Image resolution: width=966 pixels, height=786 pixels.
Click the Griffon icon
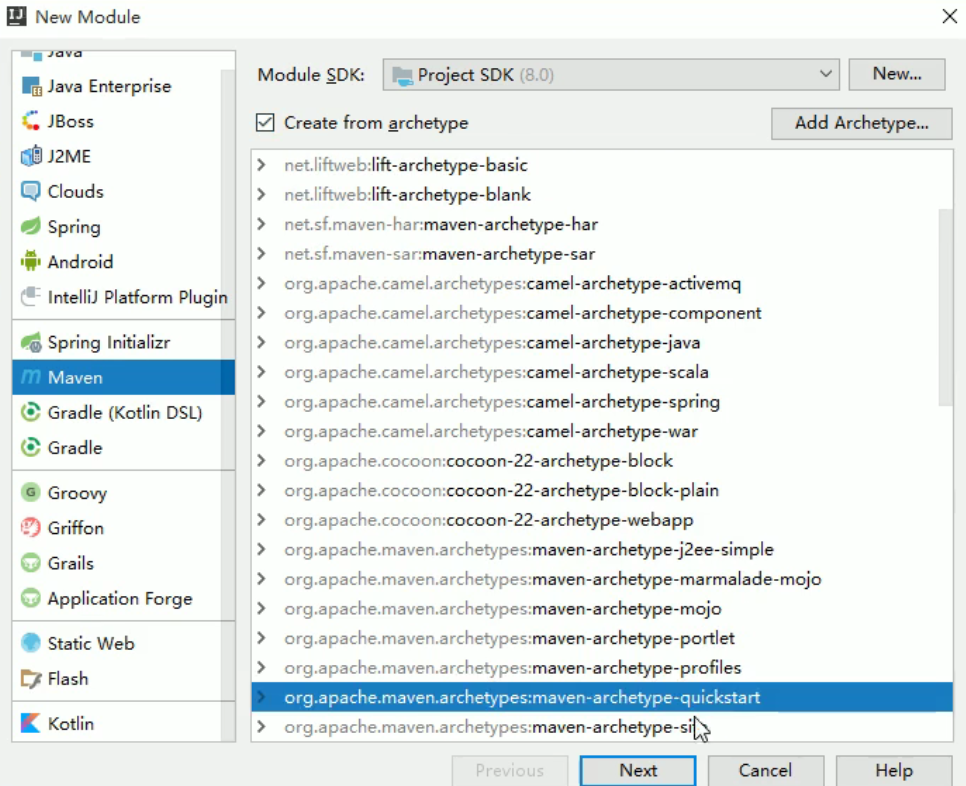click(x=31, y=528)
